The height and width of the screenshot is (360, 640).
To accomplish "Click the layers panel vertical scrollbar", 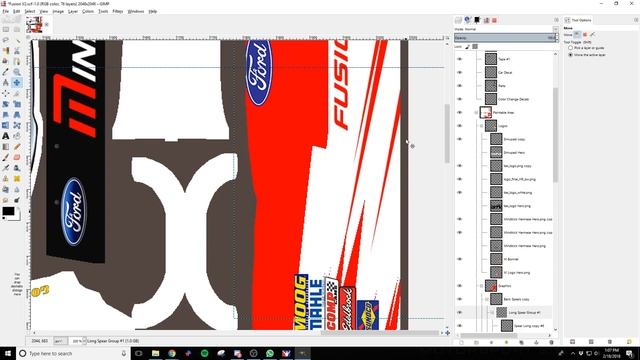I will (x=555, y=135).
